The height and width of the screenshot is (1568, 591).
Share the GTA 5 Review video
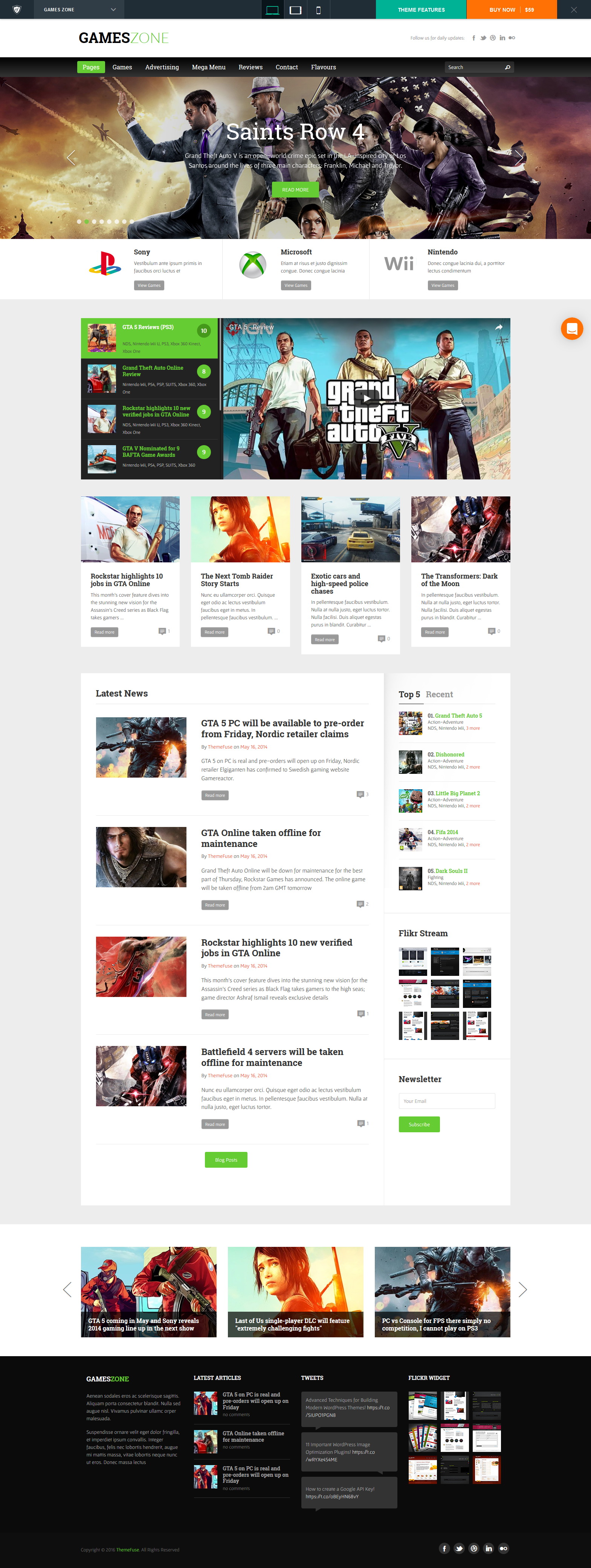tap(499, 328)
